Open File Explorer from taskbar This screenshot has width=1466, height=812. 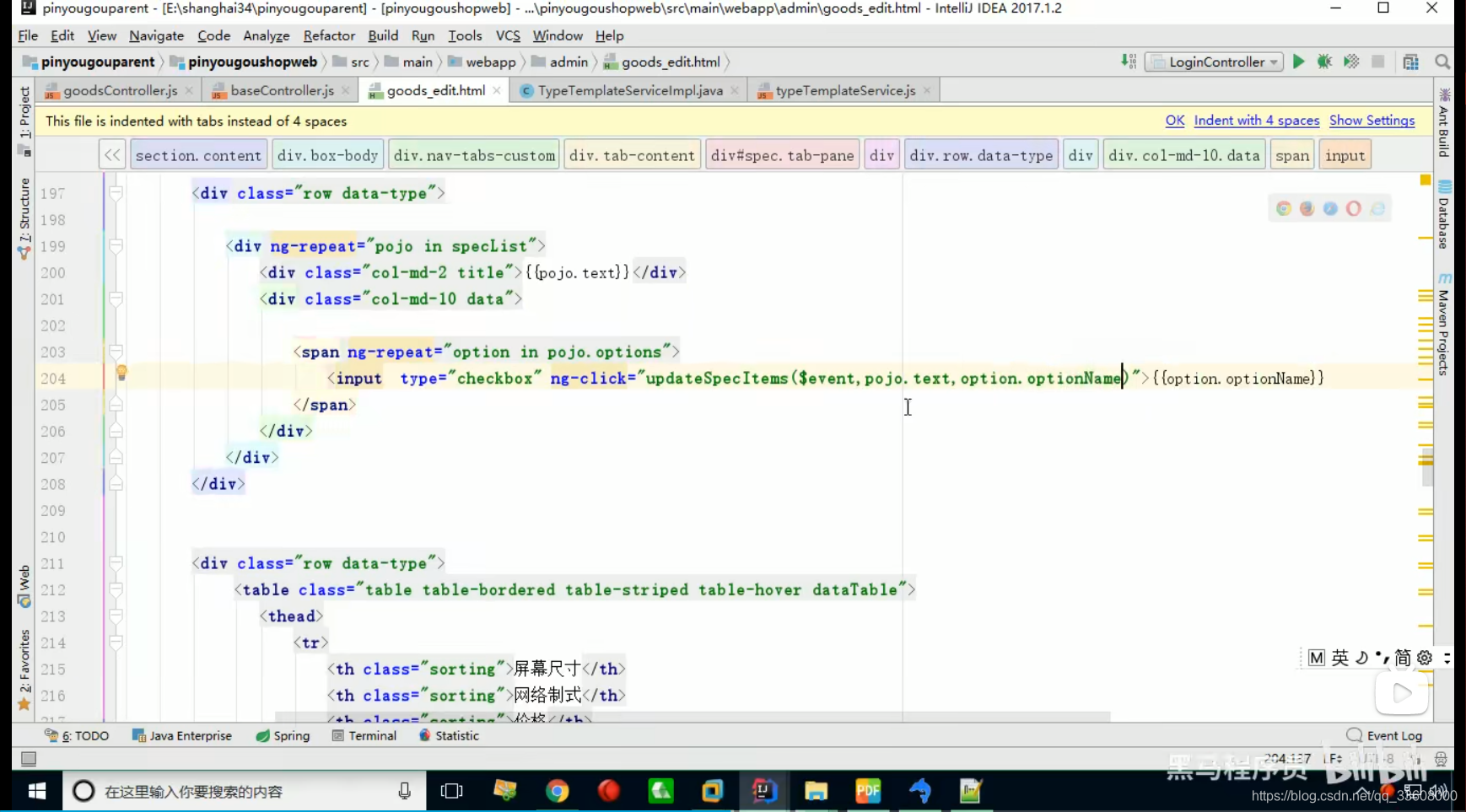(x=816, y=791)
